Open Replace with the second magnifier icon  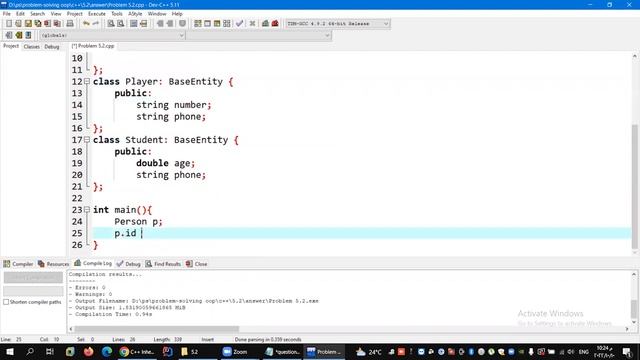point(120,24)
